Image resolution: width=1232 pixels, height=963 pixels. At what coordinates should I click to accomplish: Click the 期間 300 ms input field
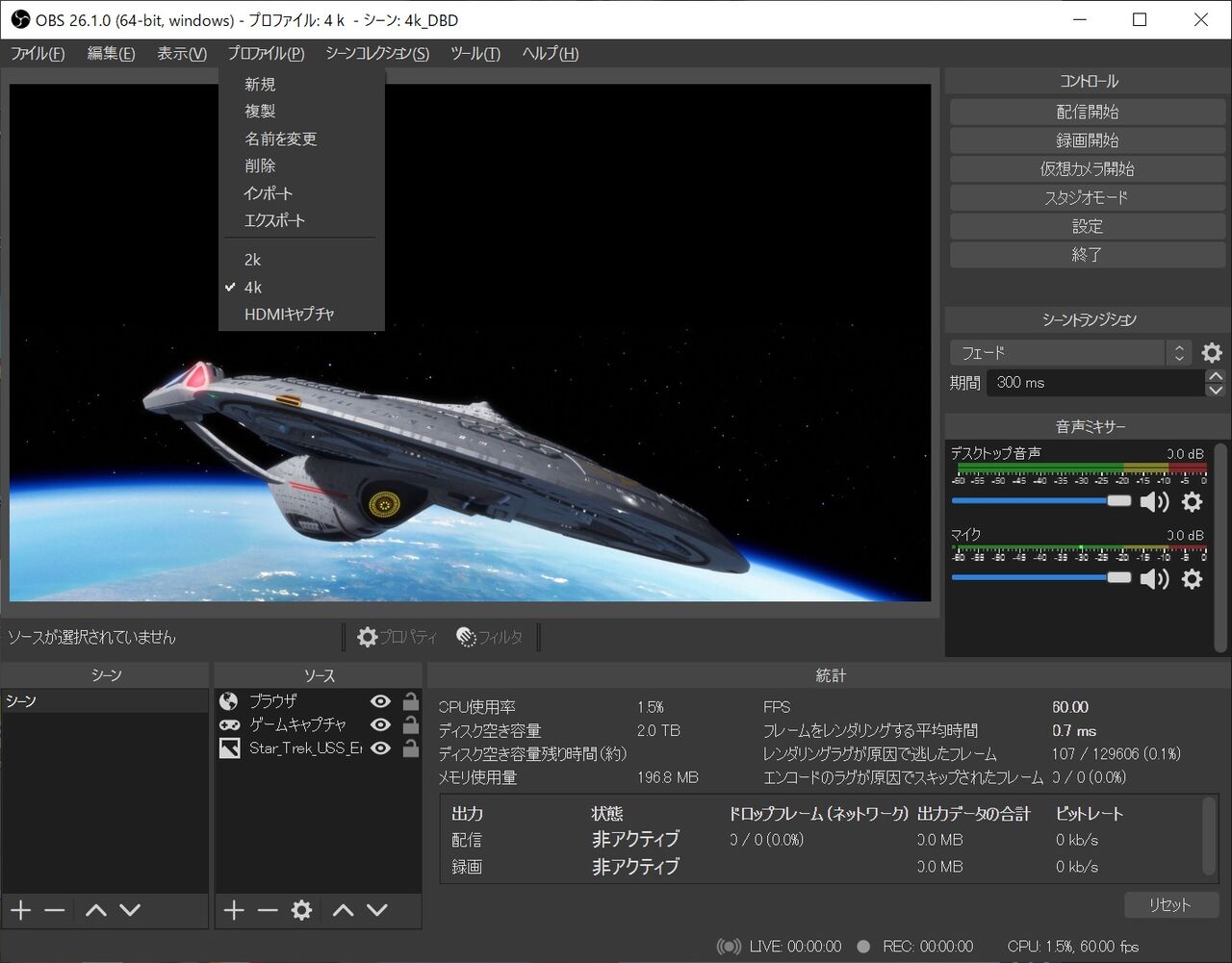point(1095,383)
